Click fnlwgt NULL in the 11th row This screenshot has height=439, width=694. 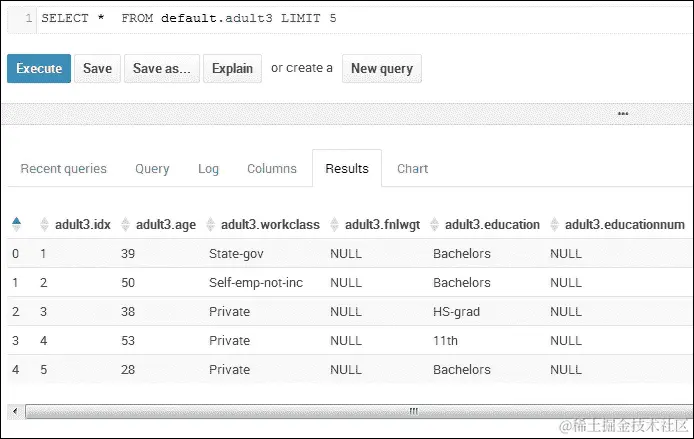[x=346, y=341]
